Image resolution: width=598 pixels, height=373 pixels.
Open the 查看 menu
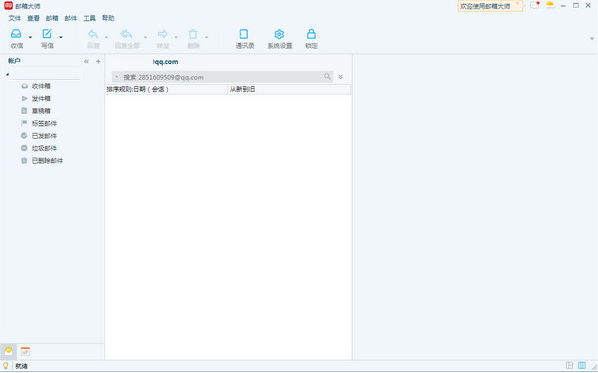[x=33, y=18]
